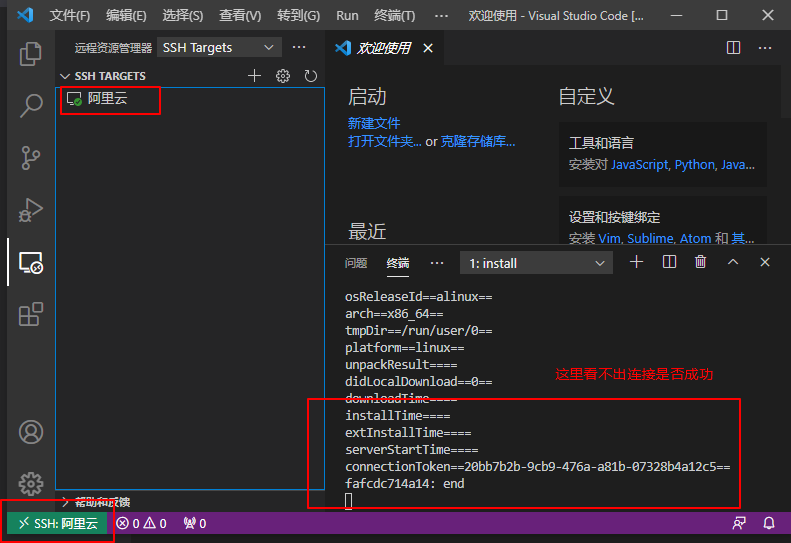Select the 欢迎使用 editor tab
Image resolution: width=791 pixels, height=543 pixels.
coord(383,48)
